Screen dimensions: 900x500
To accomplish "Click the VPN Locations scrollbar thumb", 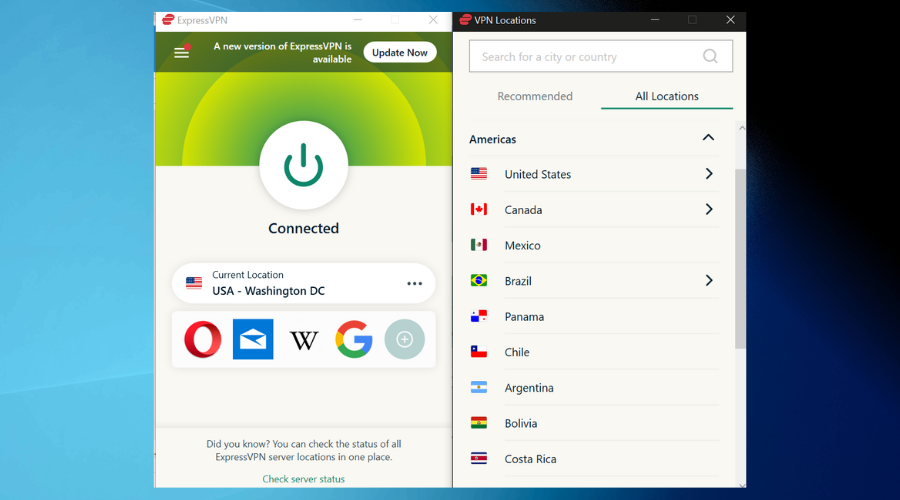I will (740, 258).
